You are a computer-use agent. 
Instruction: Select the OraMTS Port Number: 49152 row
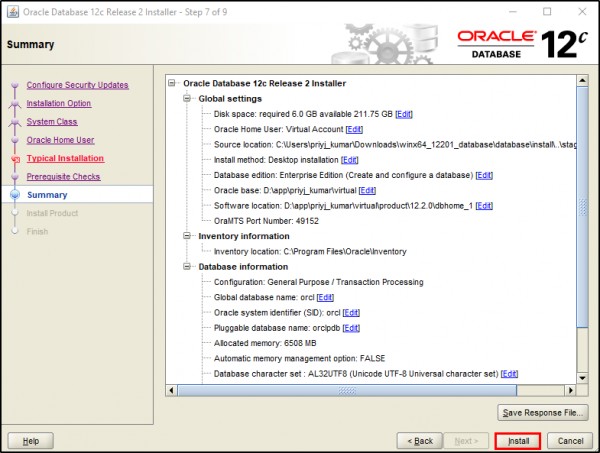point(266,221)
